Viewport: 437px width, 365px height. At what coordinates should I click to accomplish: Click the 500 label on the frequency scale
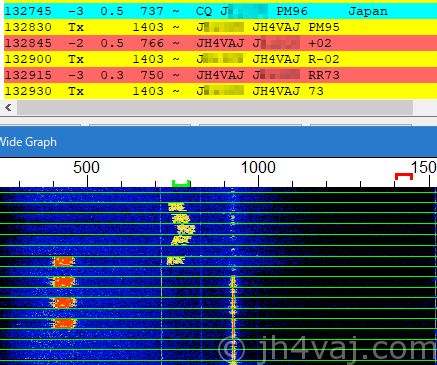tap(86, 167)
